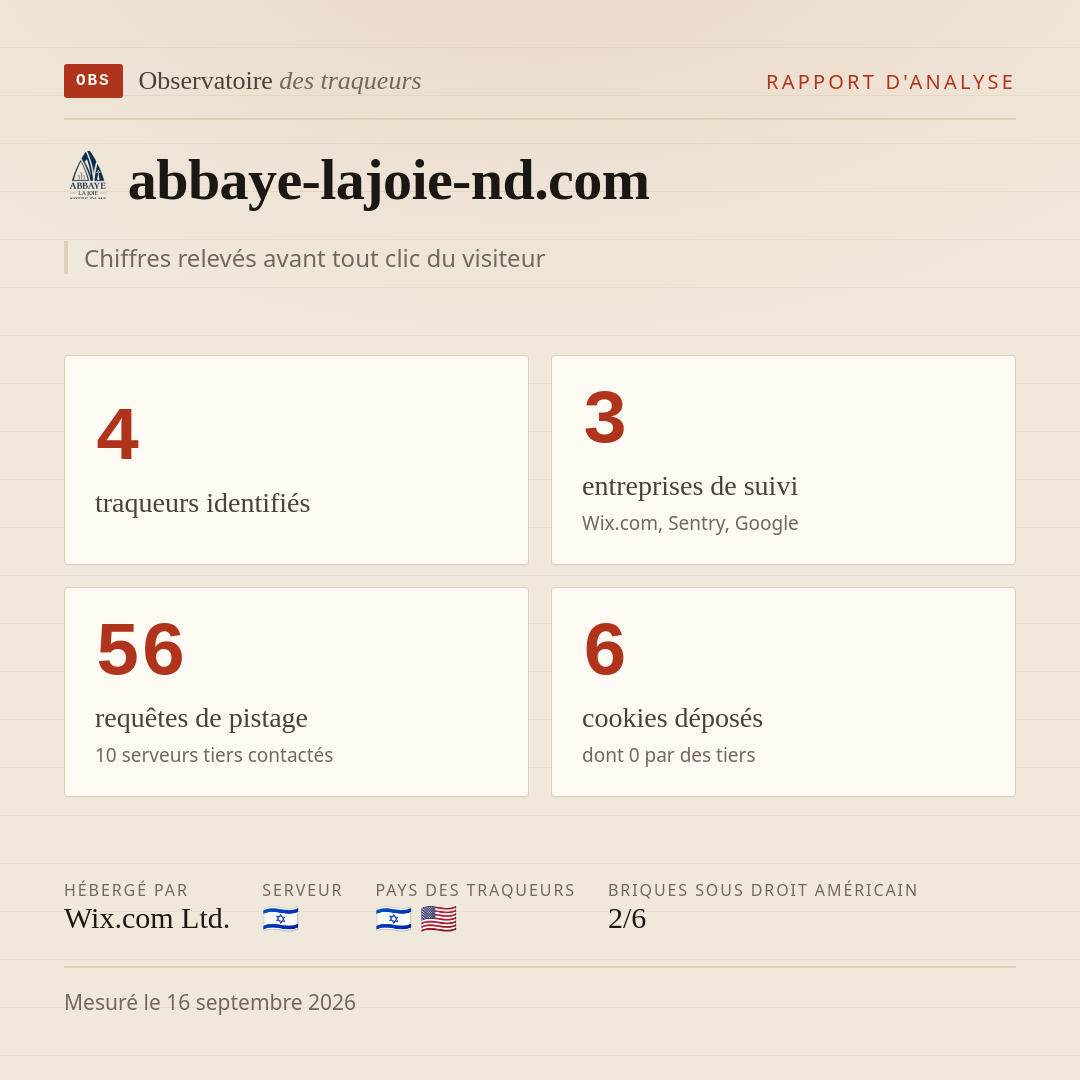Click the traqueurs identifiés label
Viewport: 1080px width, 1080px height.
202,503
